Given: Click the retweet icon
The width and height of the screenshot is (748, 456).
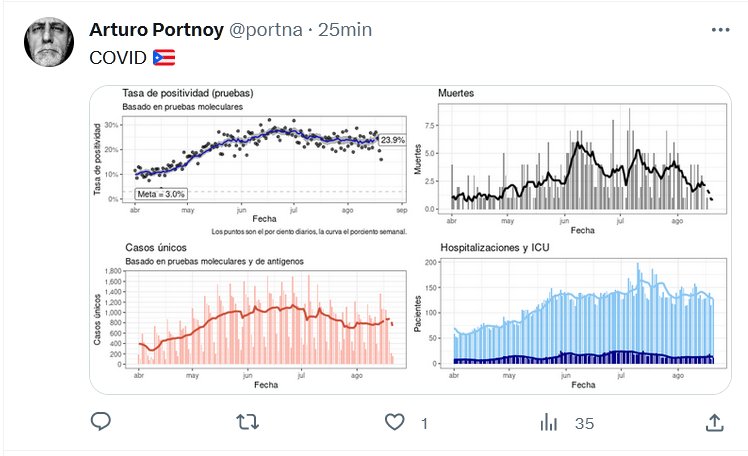Looking at the screenshot, I should (245, 423).
